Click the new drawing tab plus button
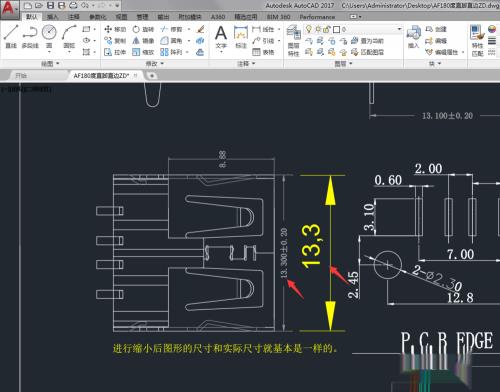 (152, 76)
